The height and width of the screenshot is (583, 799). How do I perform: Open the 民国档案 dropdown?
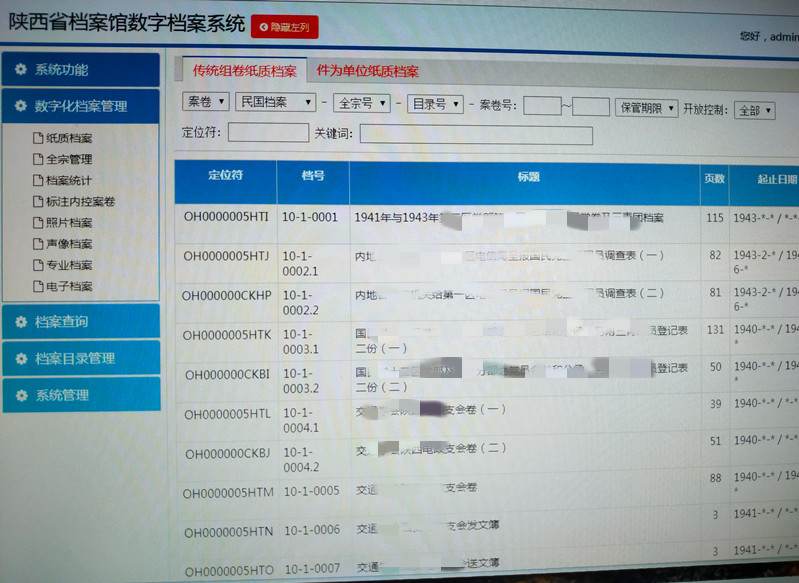(x=276, y=102)
